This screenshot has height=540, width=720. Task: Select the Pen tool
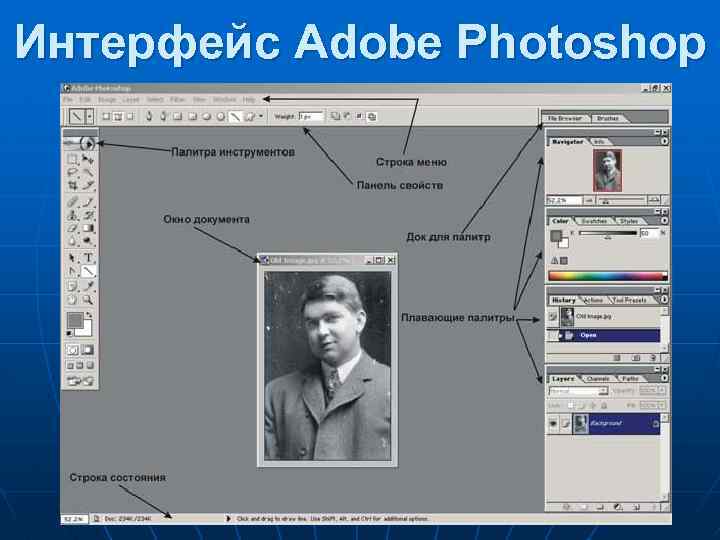coord(72,271)
